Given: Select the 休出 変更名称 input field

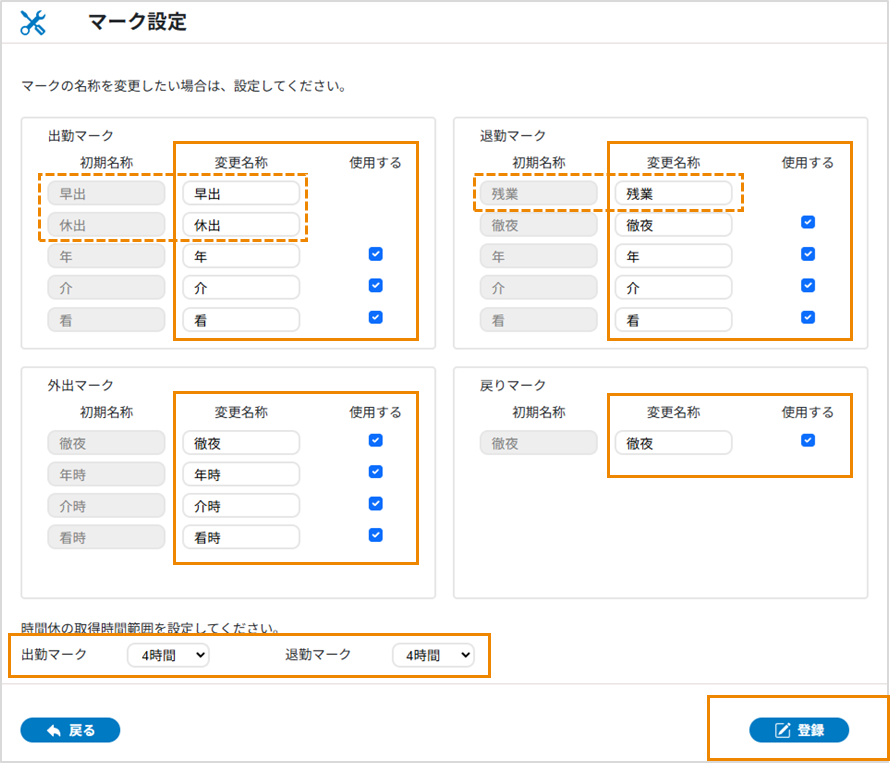Looking at the screenshot, I should pos(241,226).
